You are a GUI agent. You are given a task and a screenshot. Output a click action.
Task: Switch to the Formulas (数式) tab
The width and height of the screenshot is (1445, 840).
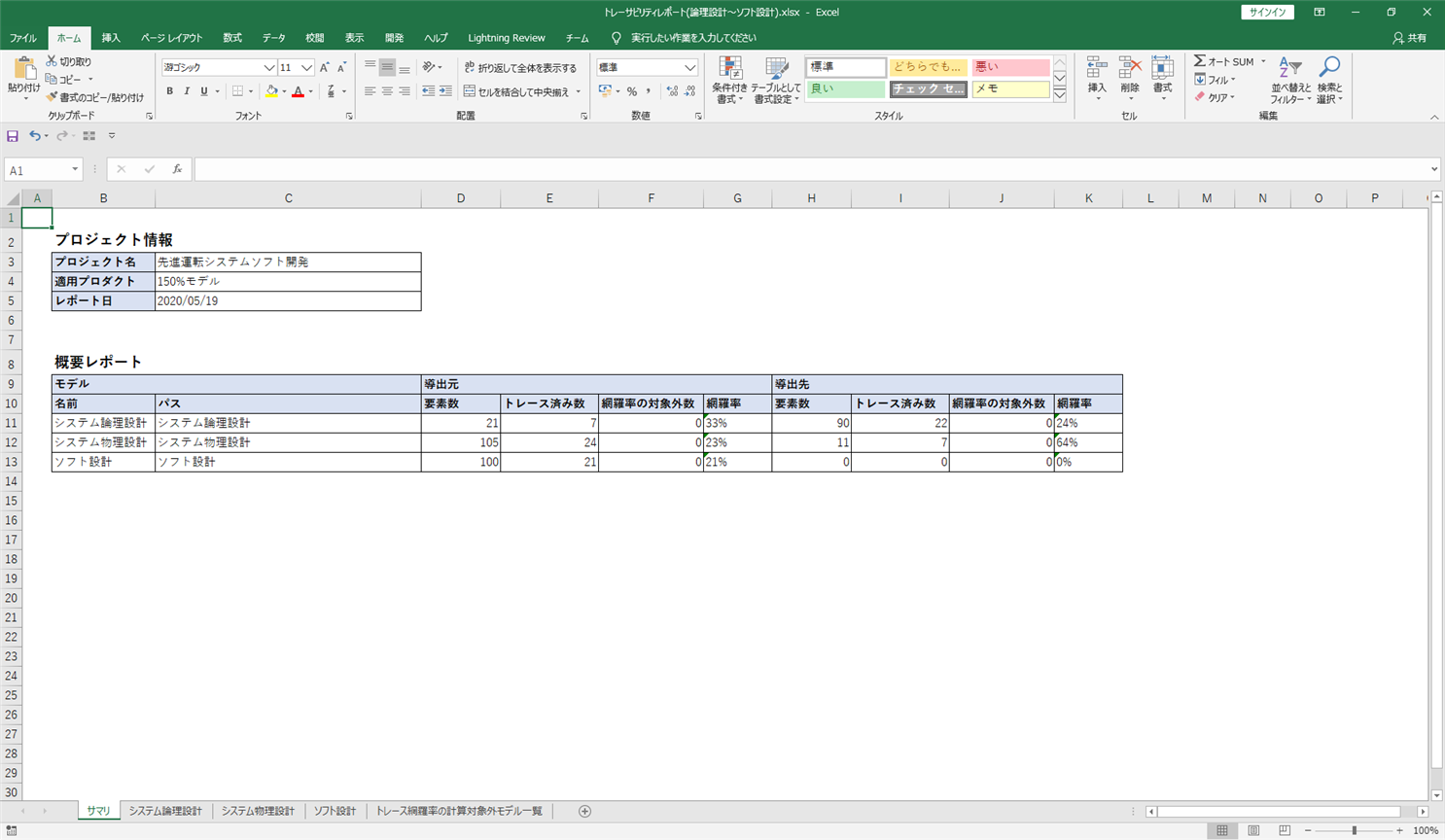pyautogui.click(x=232, y=38)
